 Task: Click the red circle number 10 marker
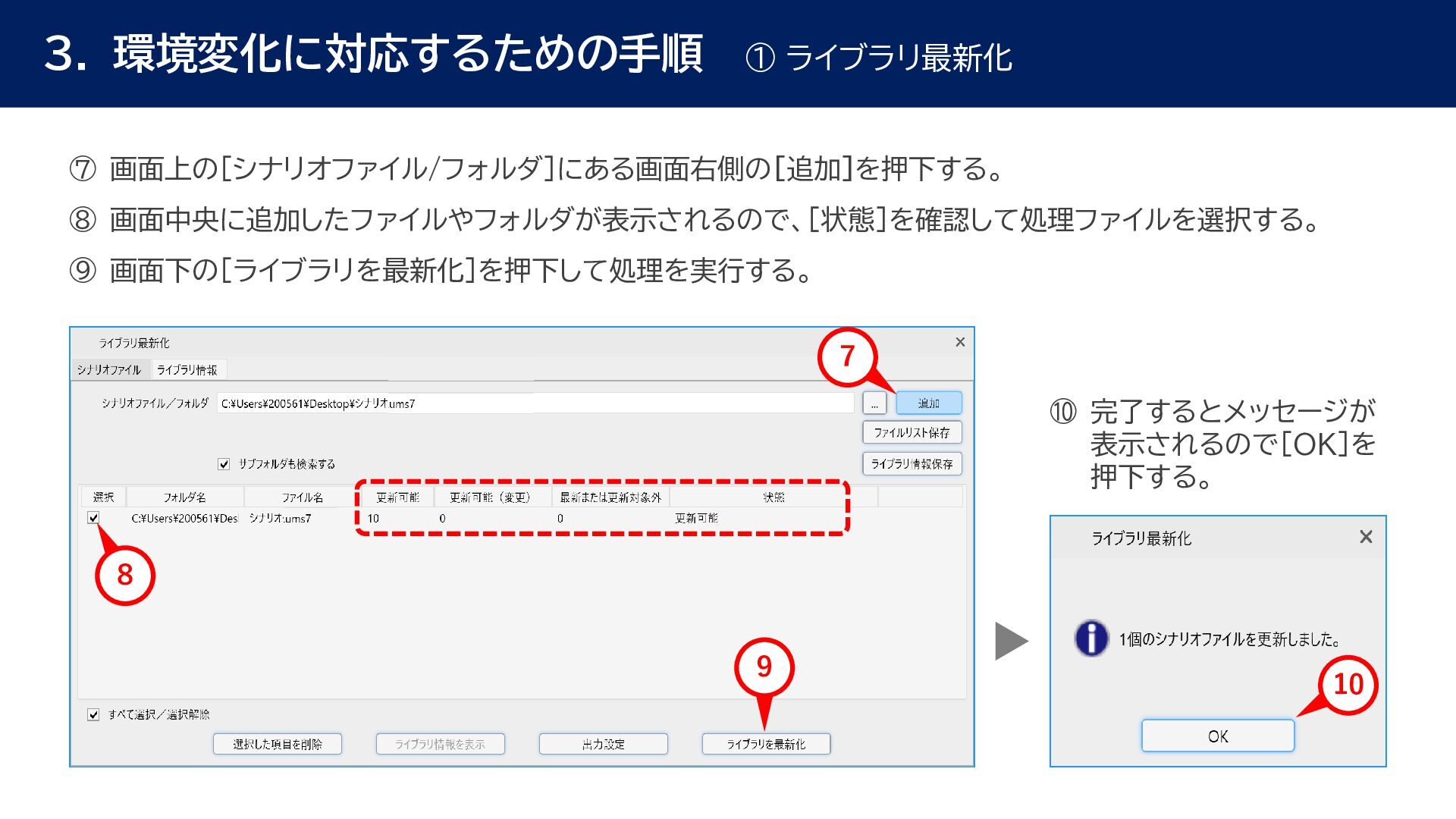1348,684
